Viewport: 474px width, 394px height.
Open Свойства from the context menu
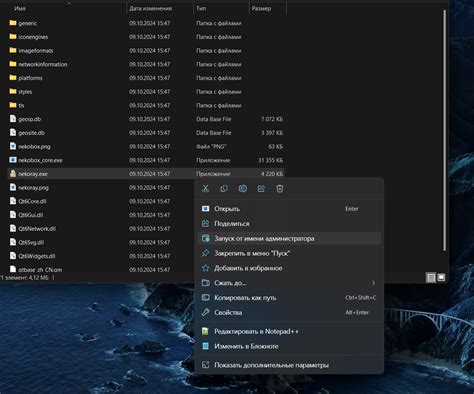[289, 312]
